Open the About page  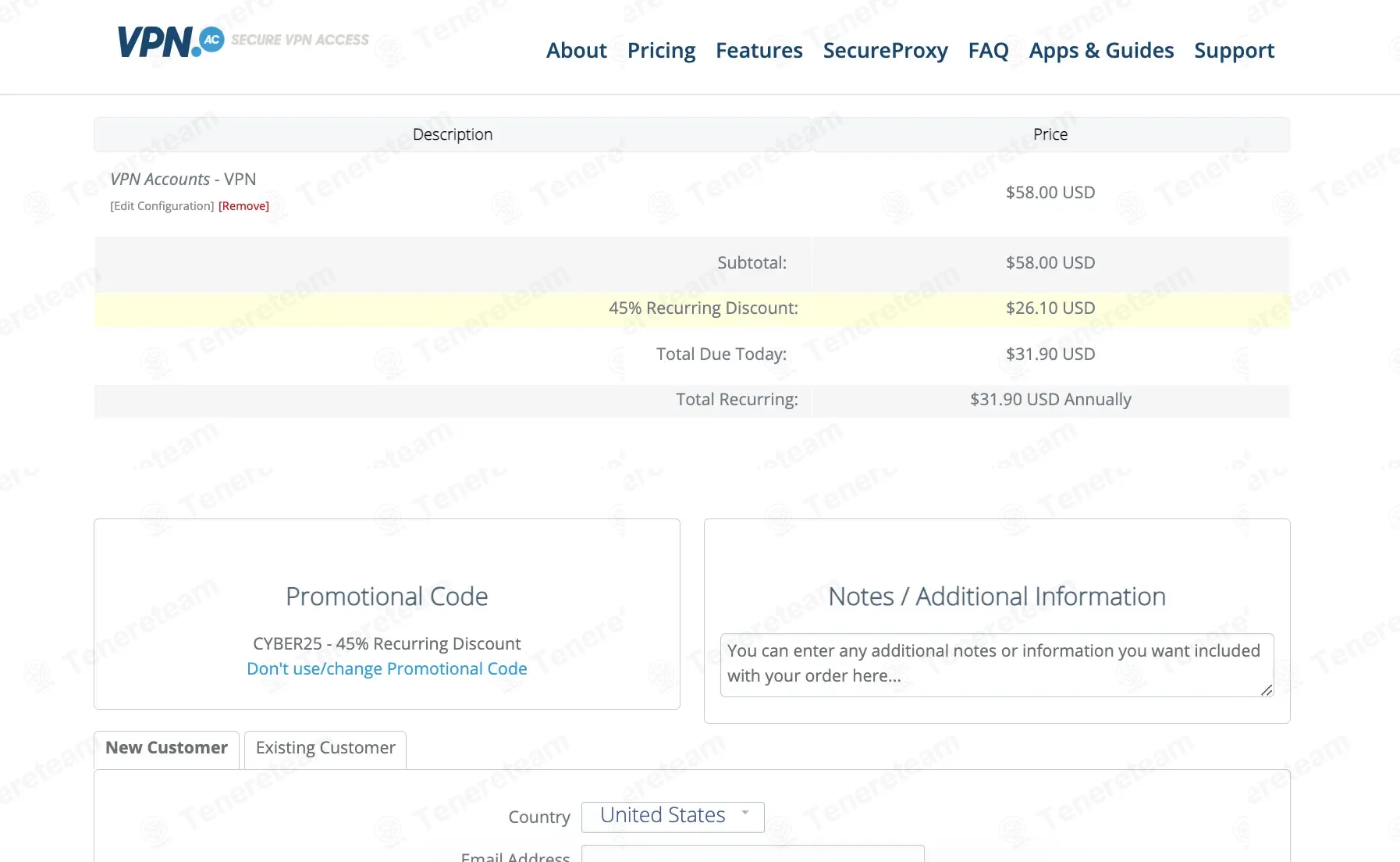pos(576,51)
